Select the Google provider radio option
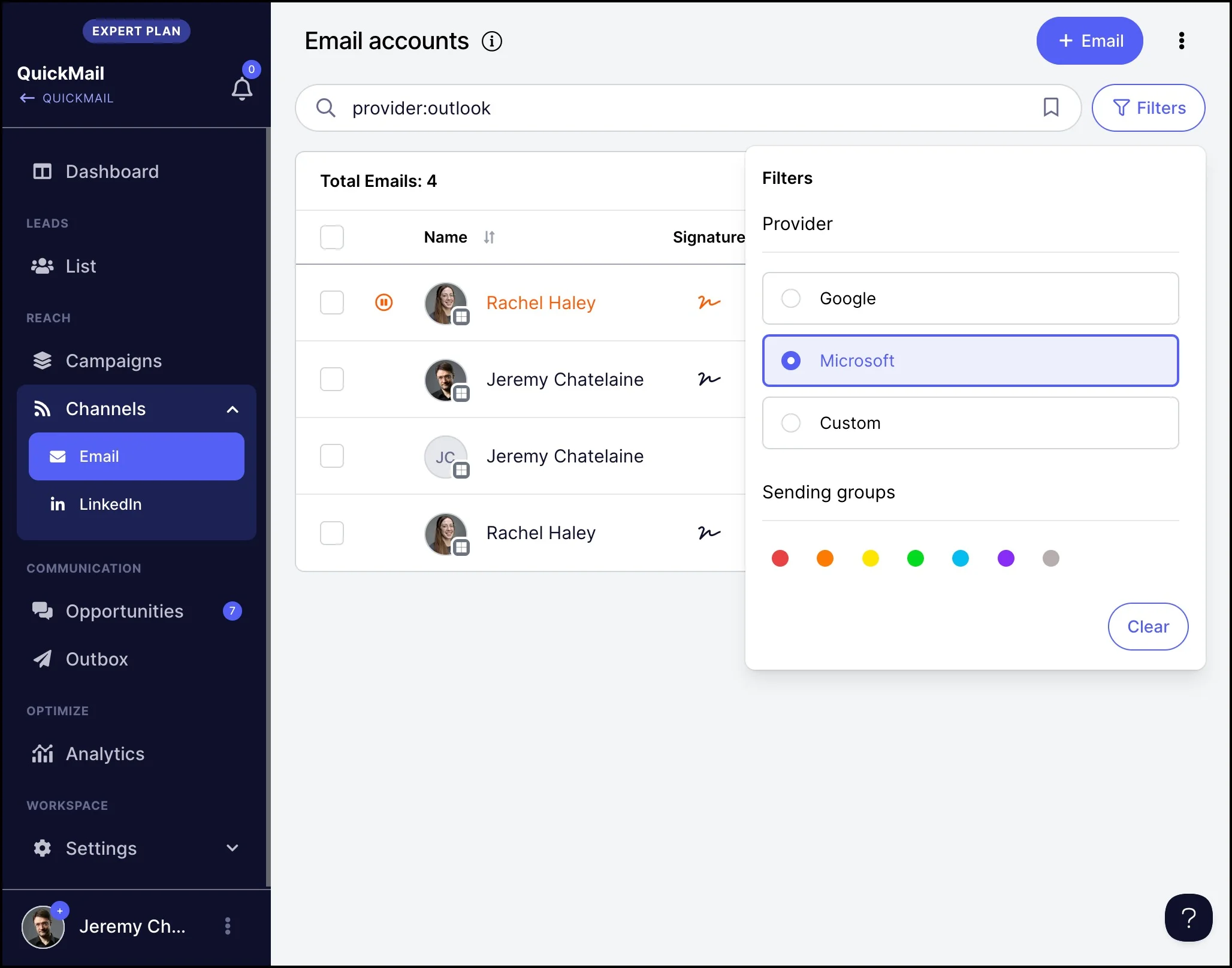 click(x=970, y=298)
